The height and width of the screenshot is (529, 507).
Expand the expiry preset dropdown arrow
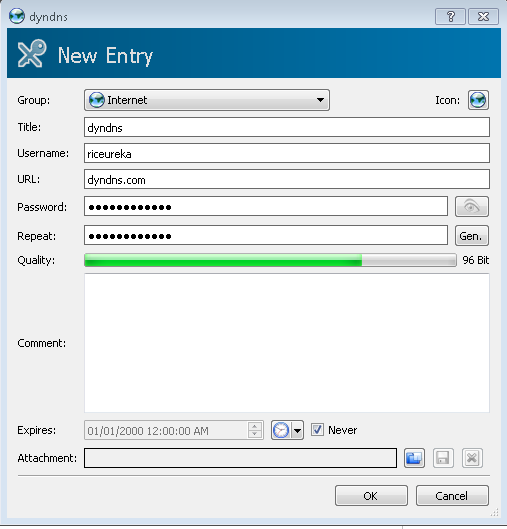pos(297,430)
